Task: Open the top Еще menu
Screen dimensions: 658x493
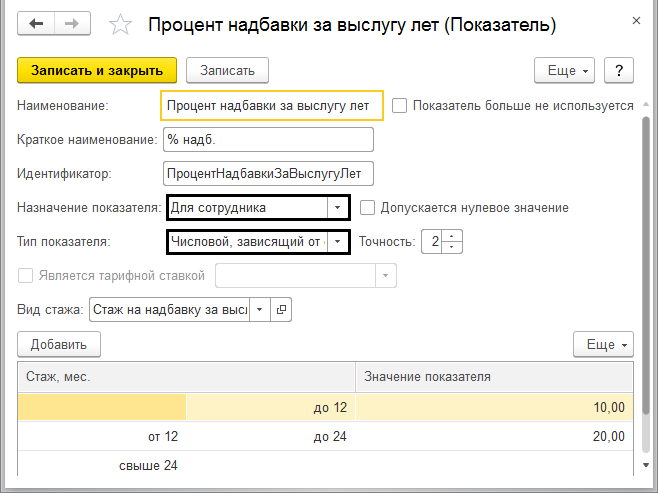Action: point(565,70)
